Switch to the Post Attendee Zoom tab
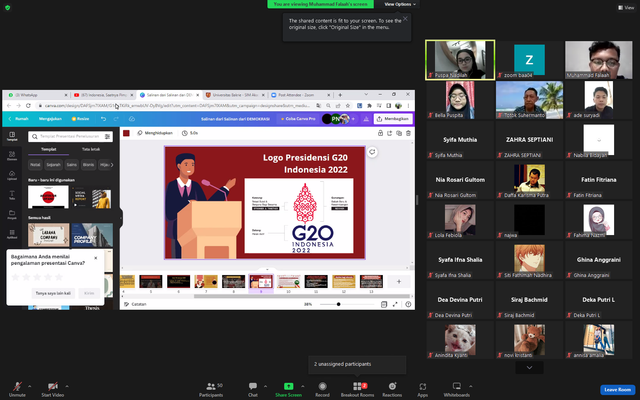This screenshot has width=640, height=400. pyautogui.click(x=301, y=95)
